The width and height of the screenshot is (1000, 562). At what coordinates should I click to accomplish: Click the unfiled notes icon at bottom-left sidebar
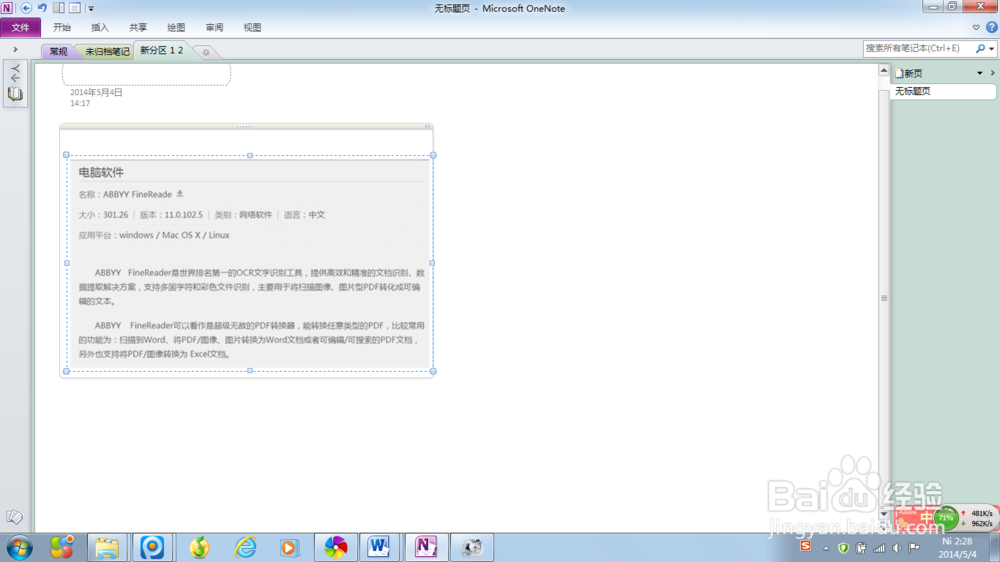(x=14, y=517)
